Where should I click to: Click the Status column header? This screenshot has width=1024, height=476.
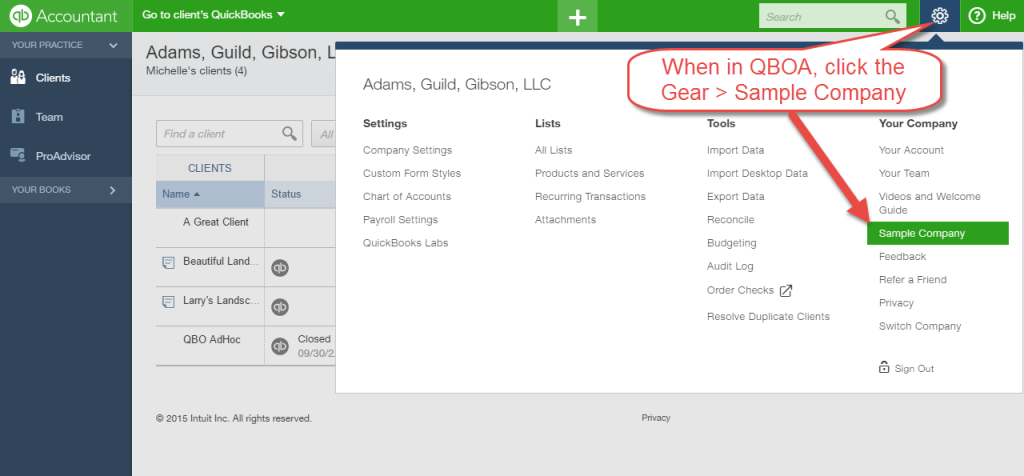pos(286,194)
